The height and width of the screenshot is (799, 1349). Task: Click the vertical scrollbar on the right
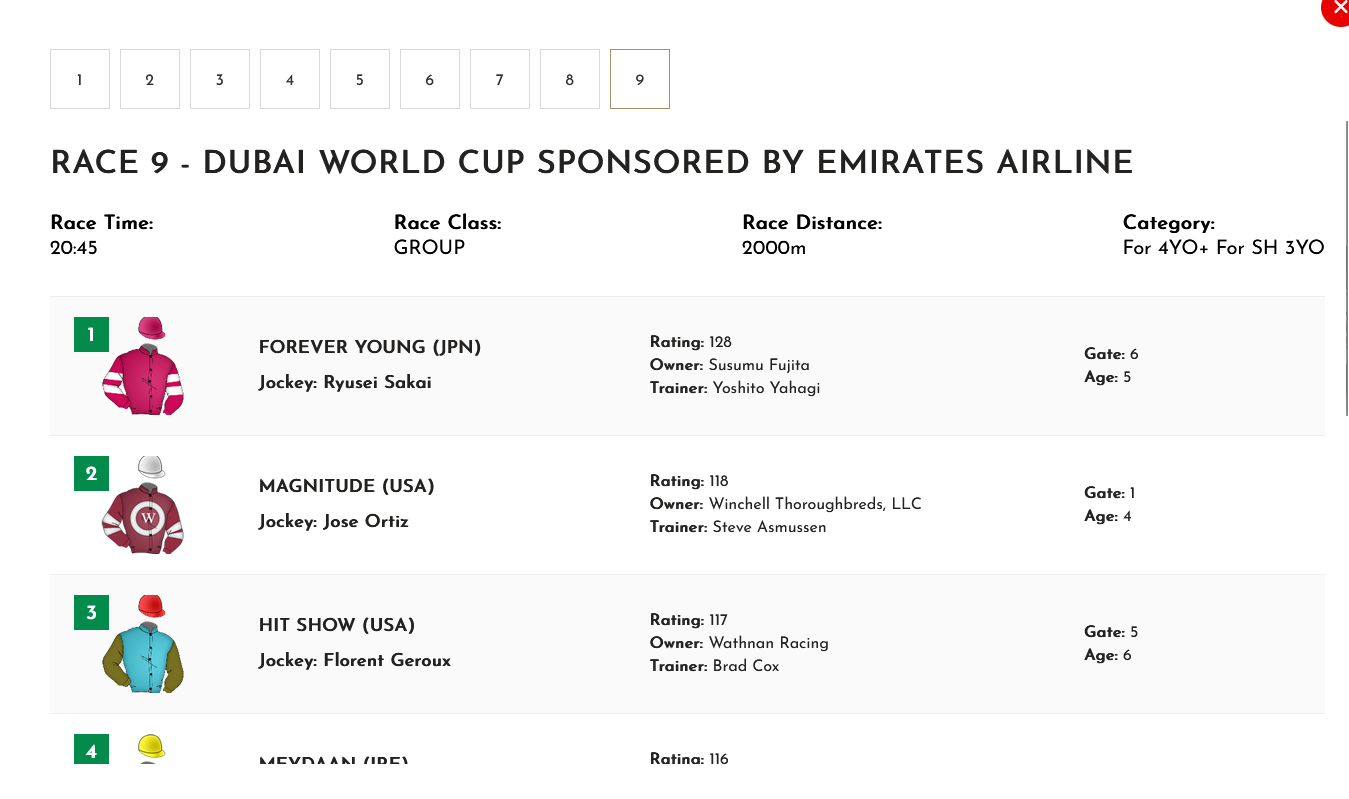click(x=1346, y=268)
